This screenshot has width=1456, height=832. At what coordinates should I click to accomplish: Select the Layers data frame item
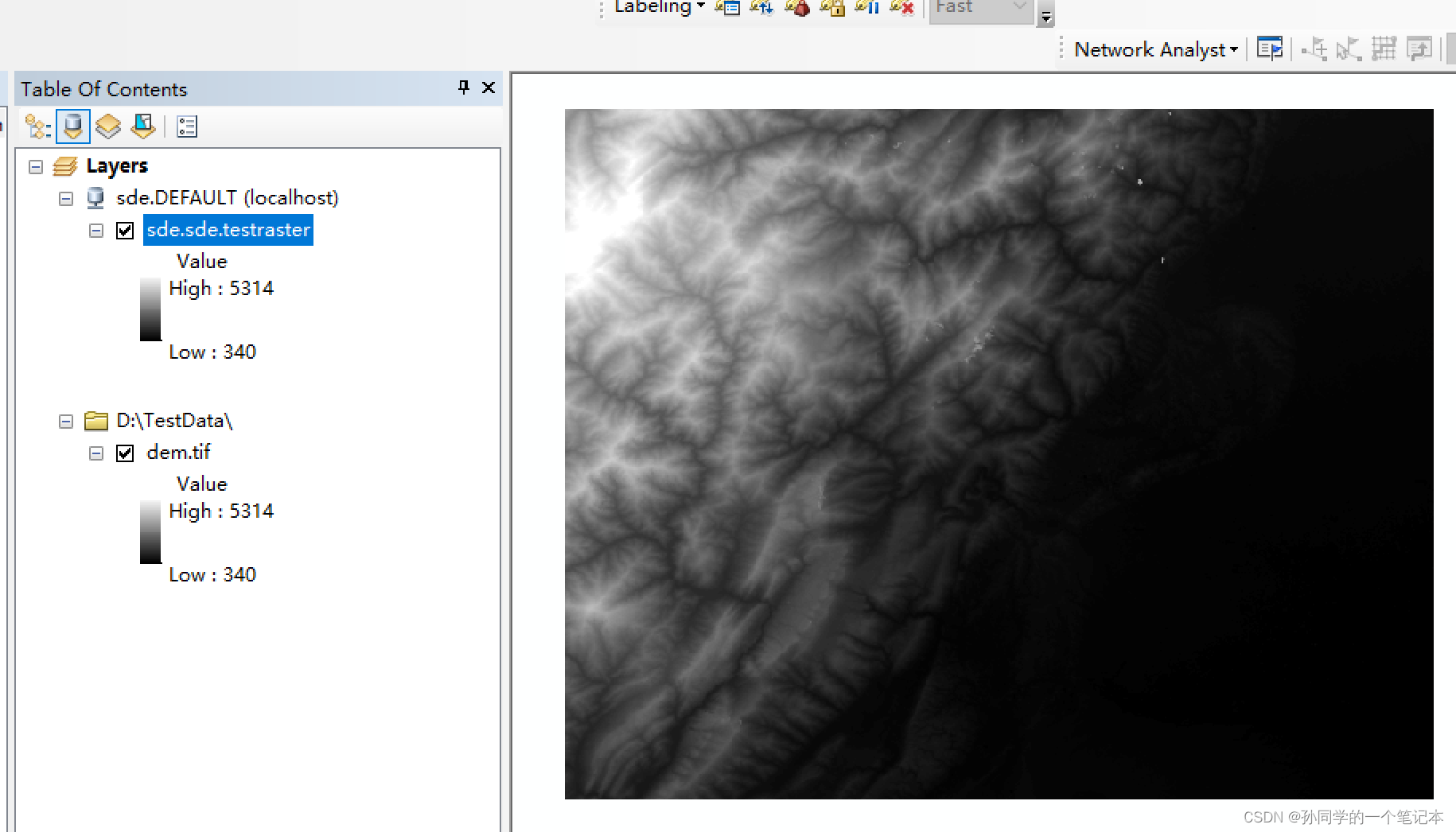point(117,166)
